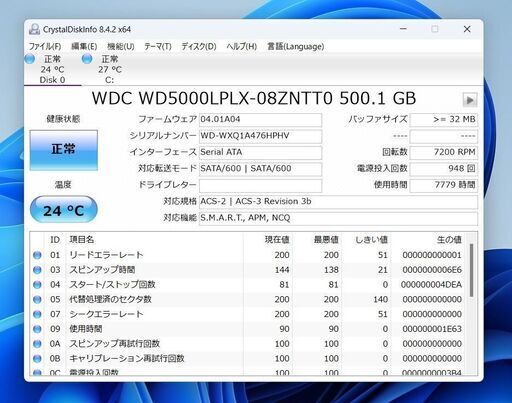This screenshot has width=512, height=403.
Task: Click the 正常 health status button
Action: click(x=64, y=150)
